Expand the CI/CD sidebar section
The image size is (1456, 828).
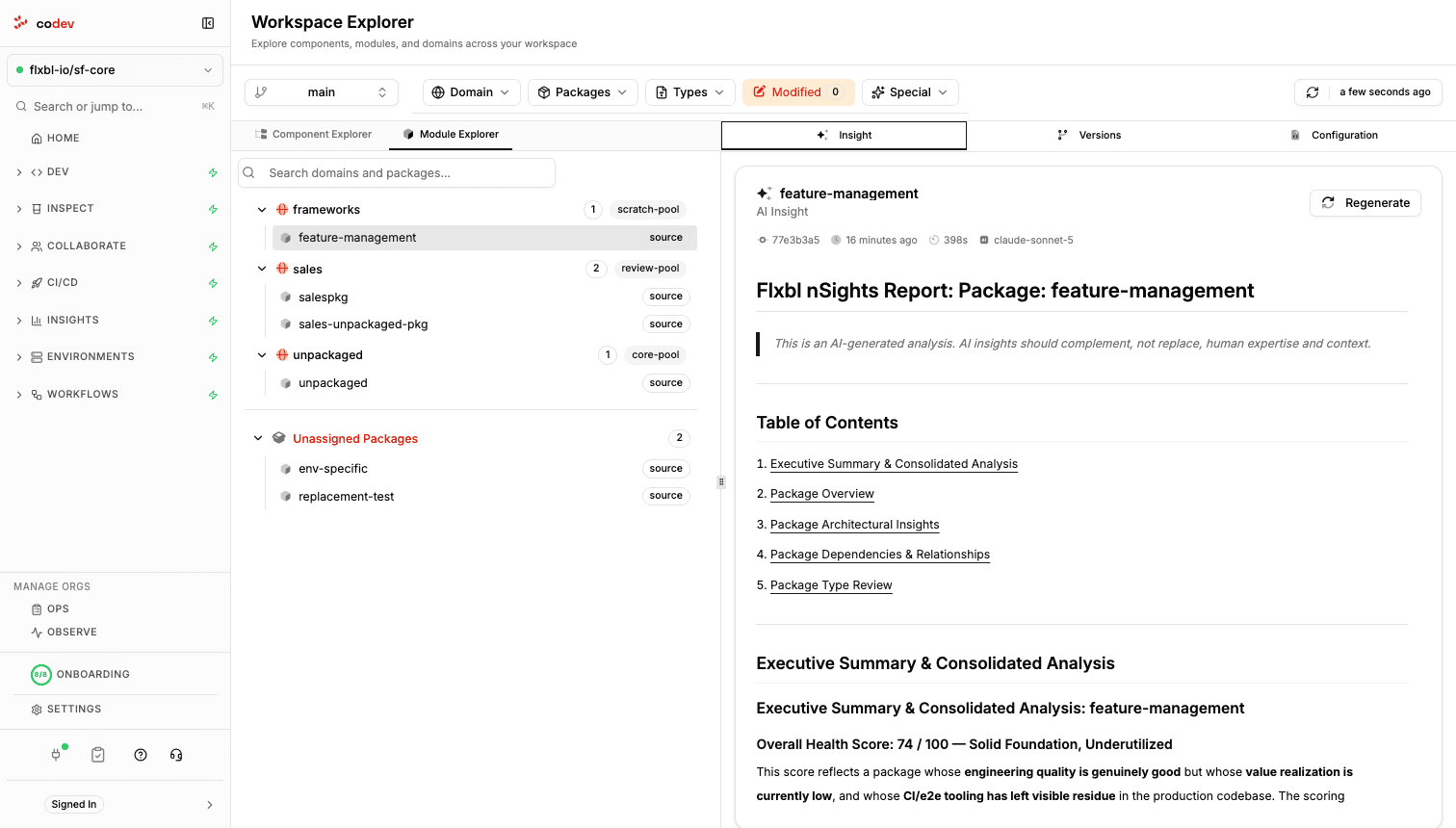pyautogui.click(x=19, y=283)
